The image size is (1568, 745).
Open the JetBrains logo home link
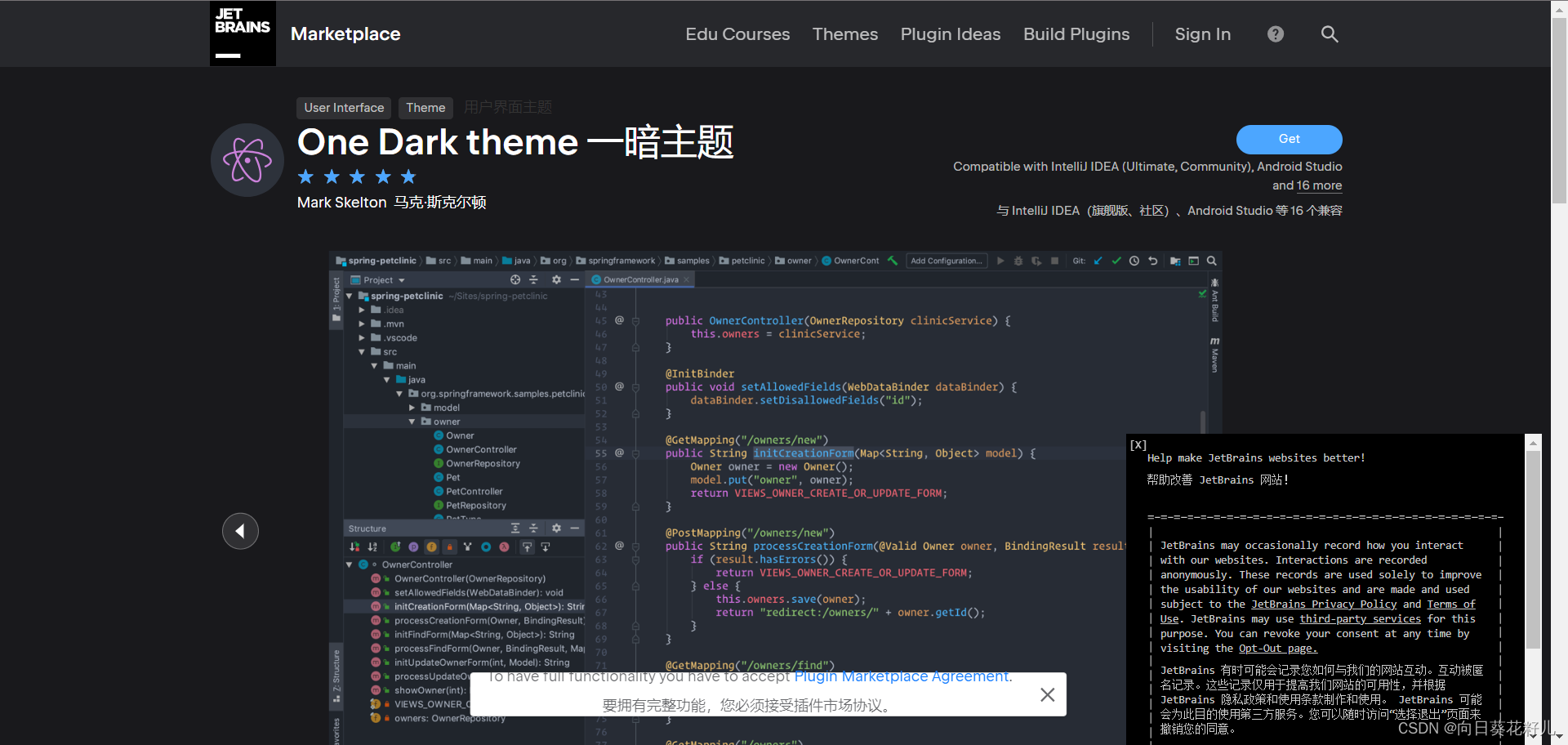click(243, 33)
